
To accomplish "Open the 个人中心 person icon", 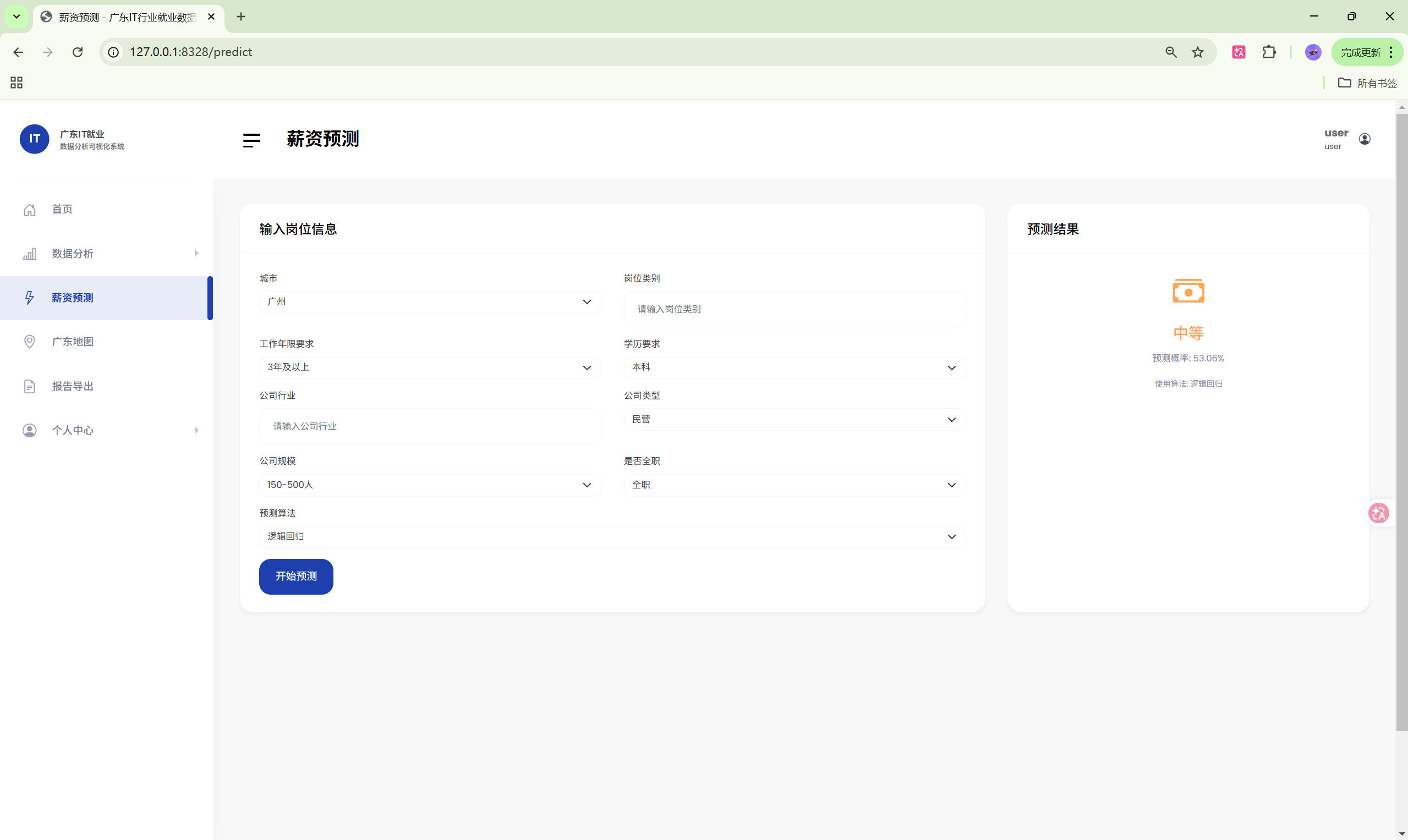I will coord(30,430).
